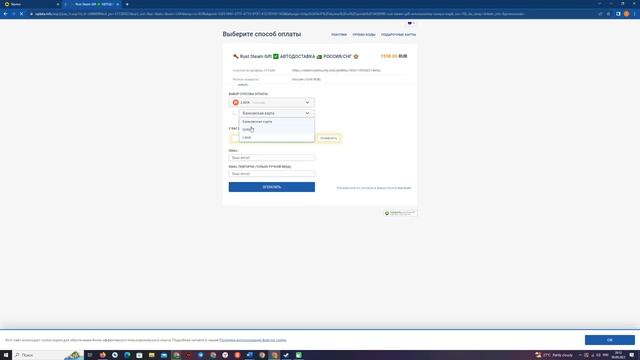This screenshot has height=360, width=640.
Task: Open the browser side panel icon
Action: tap(618, 14)
